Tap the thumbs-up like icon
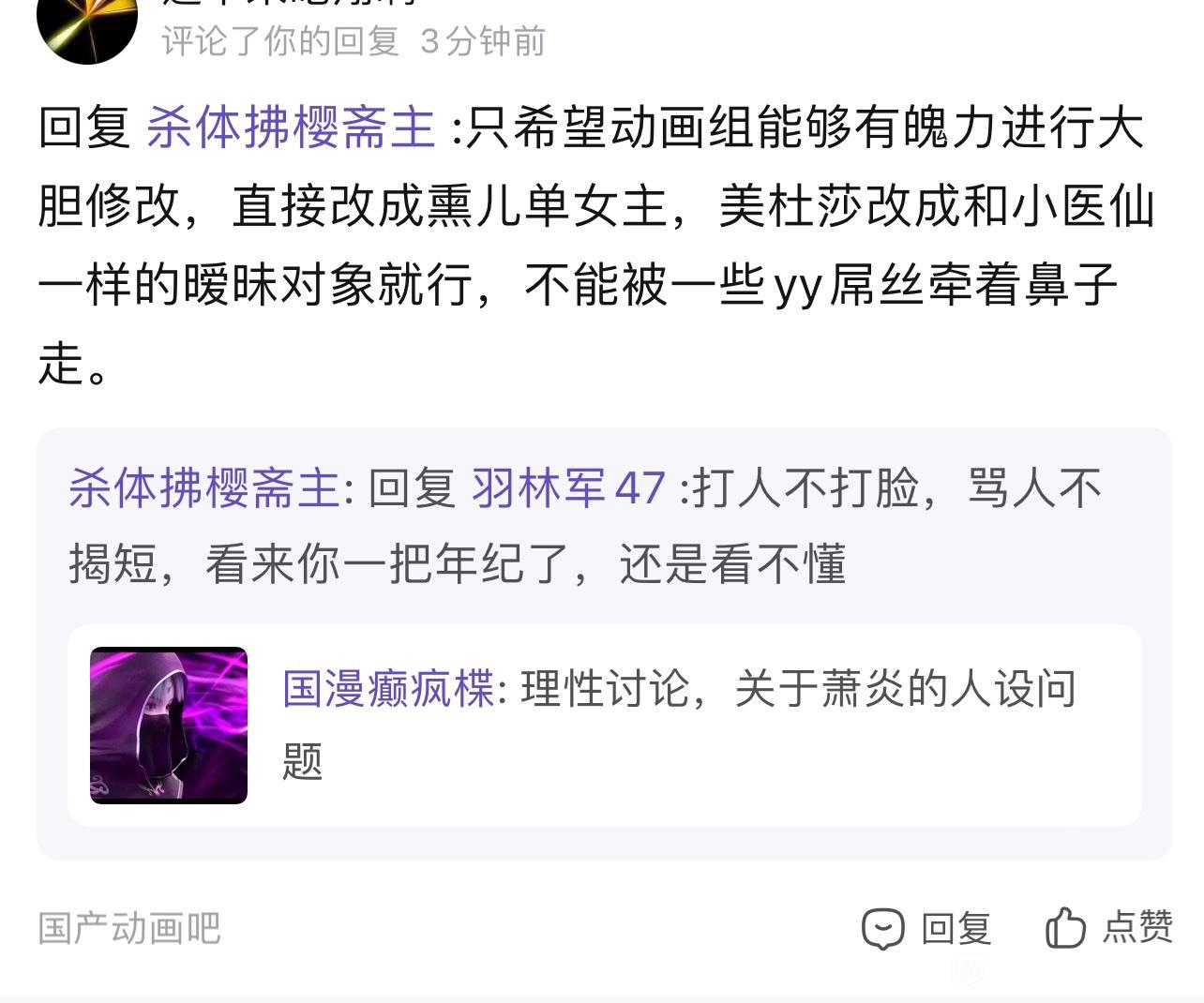Screen dimensions: 1204x1003 (1065, 928)
